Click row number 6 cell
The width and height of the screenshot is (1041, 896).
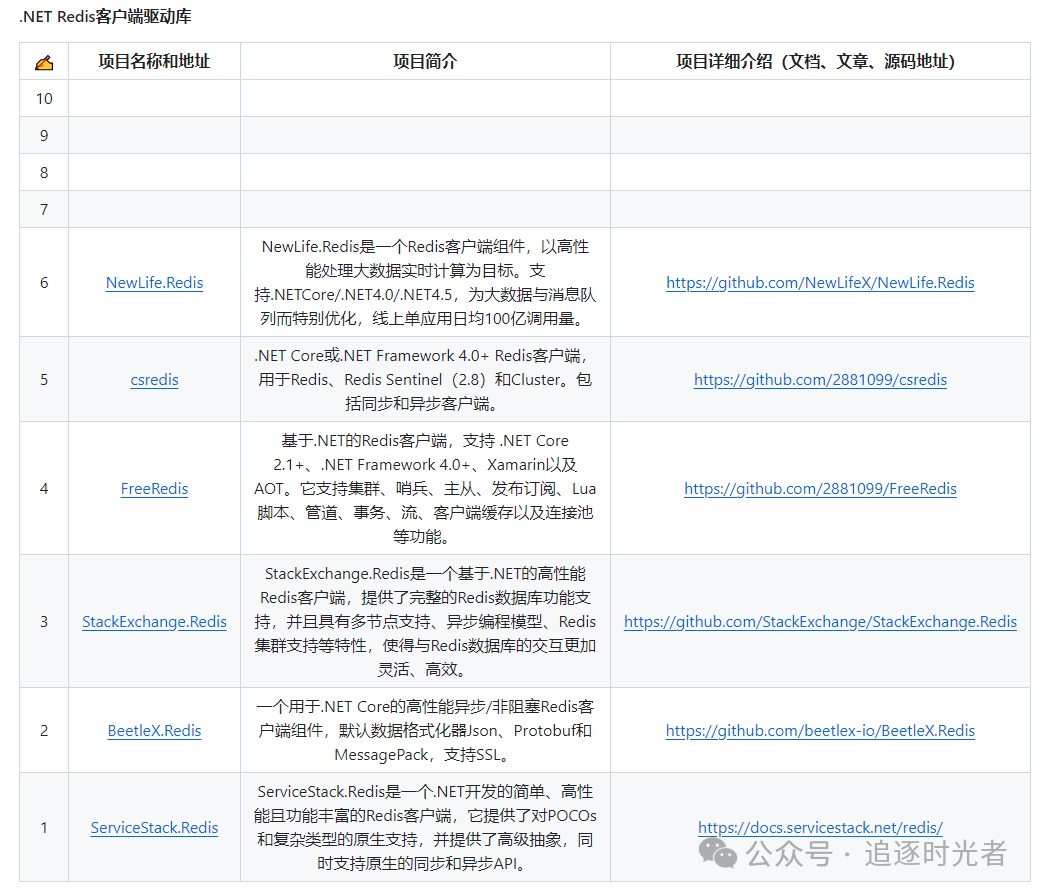tap(44, 283)
